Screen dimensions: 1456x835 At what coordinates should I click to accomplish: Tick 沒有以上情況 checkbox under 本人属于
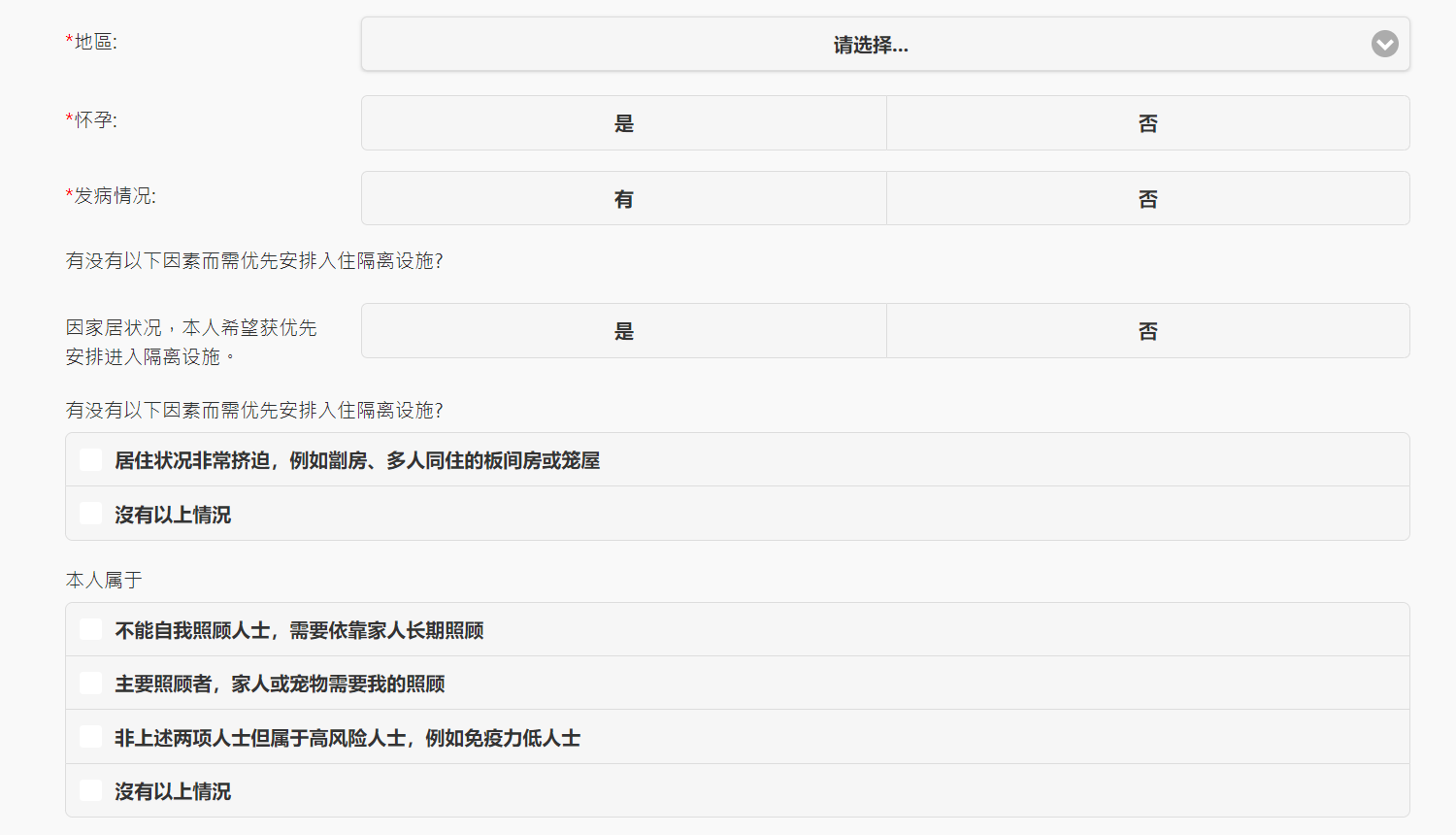91,790
